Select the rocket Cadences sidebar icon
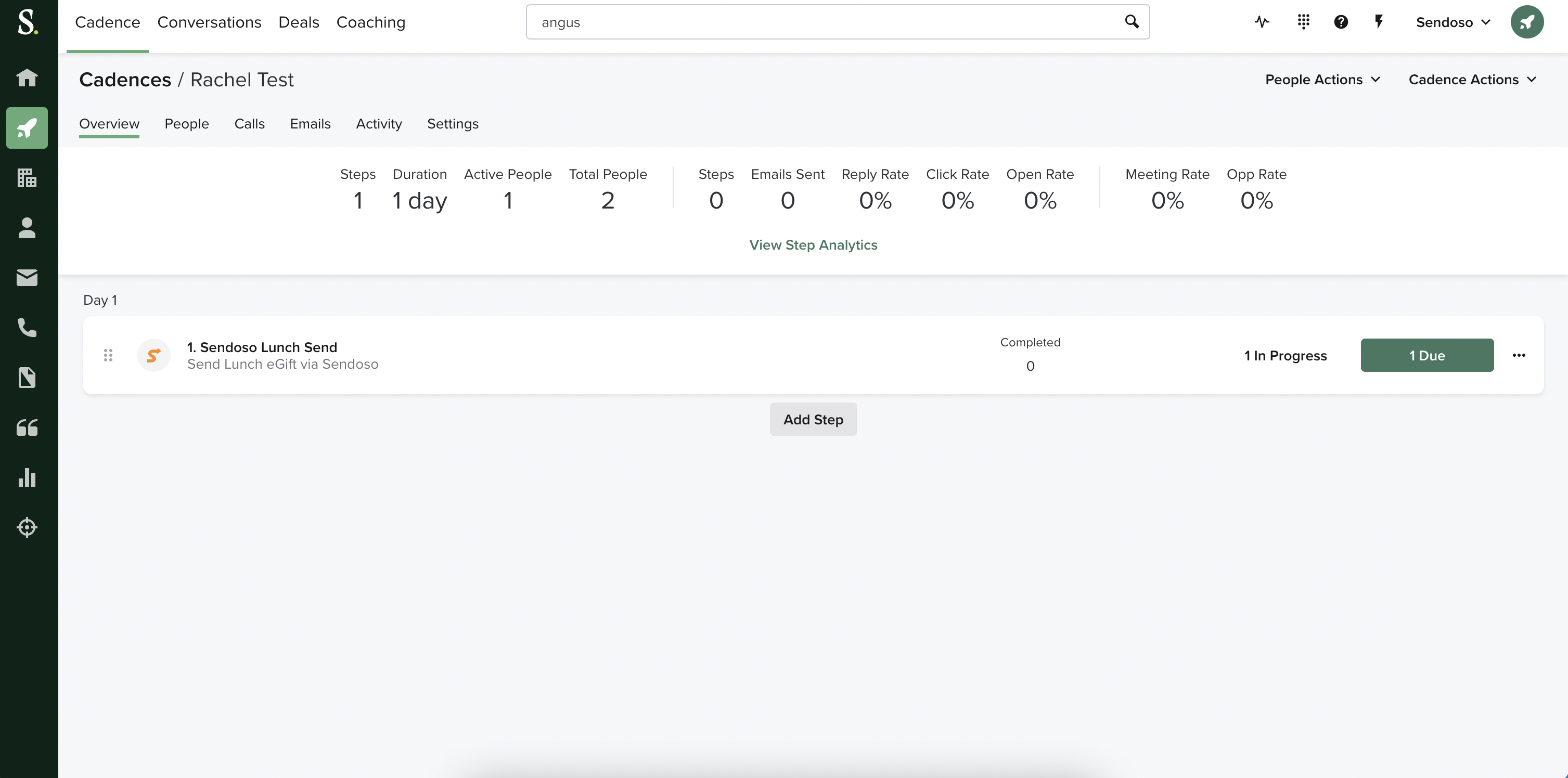Image resolution: width=1568 pixels, height=778 pixels. 27,128
